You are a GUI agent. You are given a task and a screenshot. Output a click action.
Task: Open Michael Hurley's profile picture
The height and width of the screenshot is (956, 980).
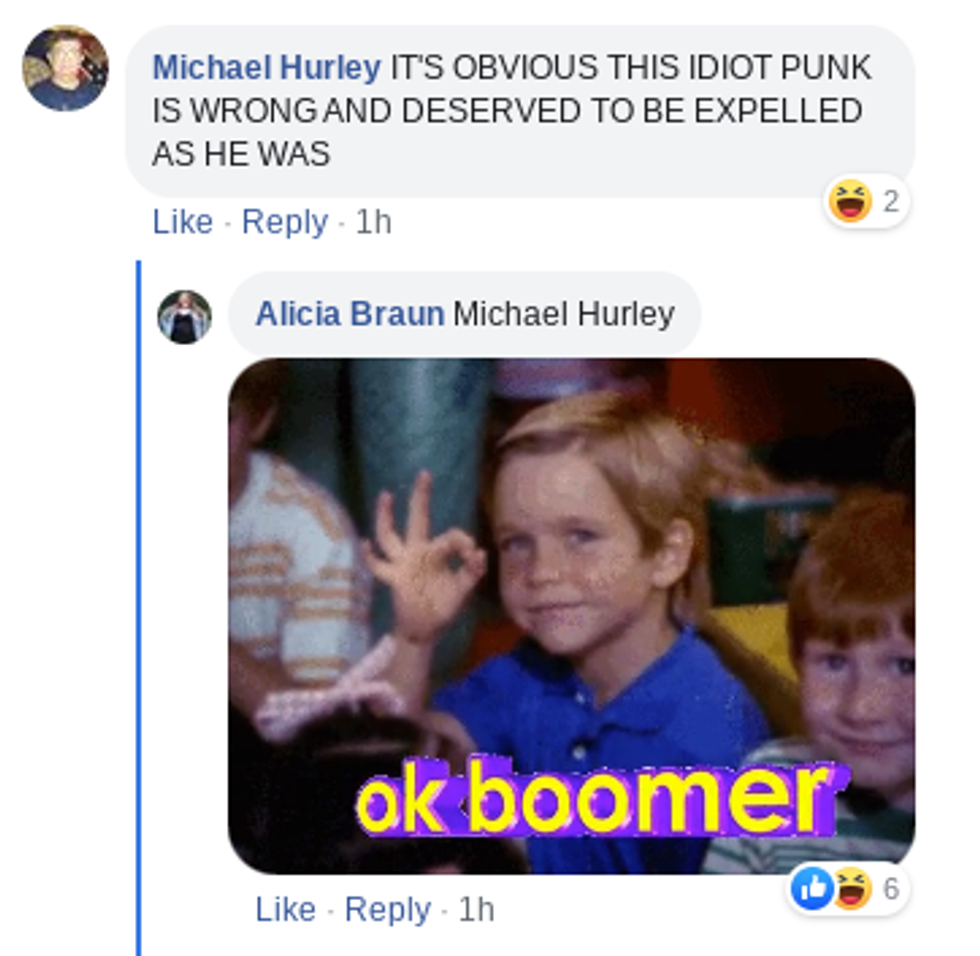click(65, 68)
